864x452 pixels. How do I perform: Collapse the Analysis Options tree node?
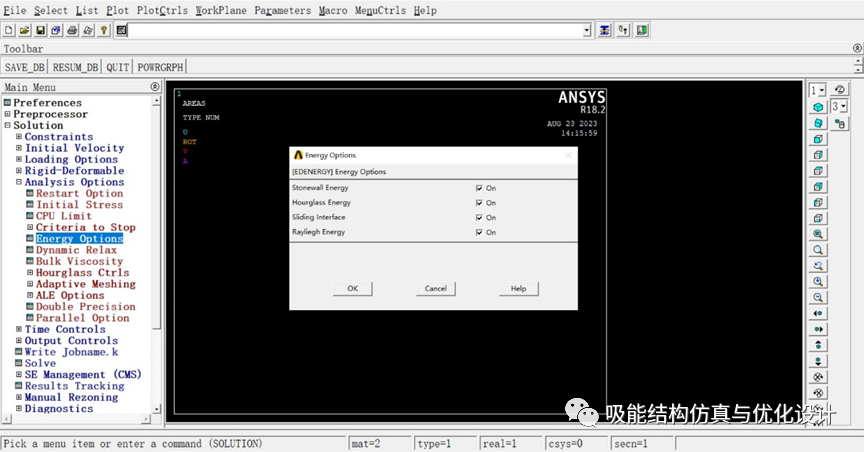click(x=19, y=182)
